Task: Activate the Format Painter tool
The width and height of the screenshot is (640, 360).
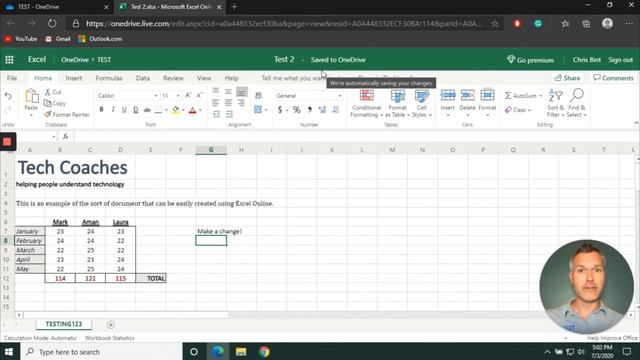Action: point(67,115)
